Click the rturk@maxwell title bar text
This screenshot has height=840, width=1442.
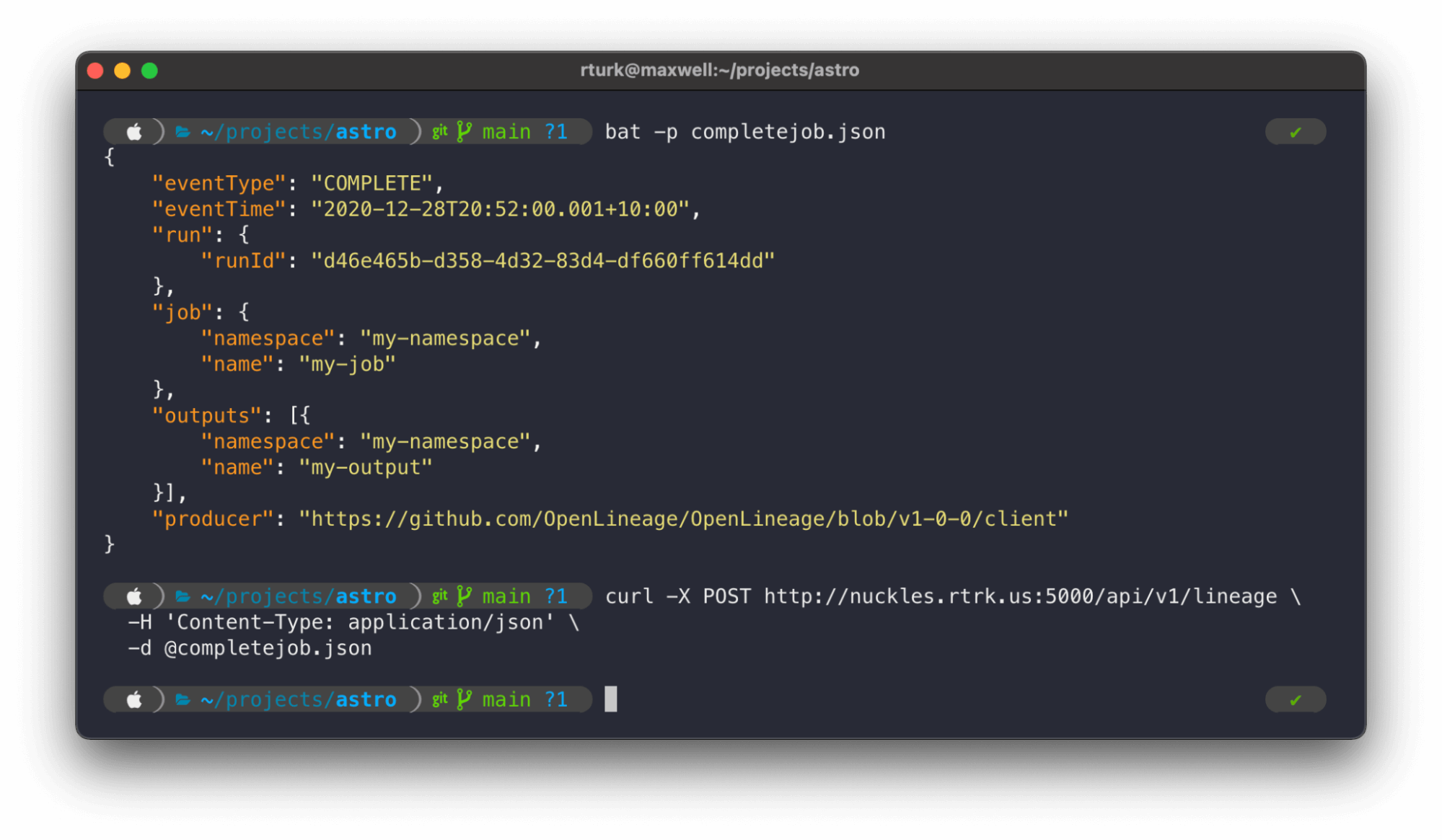pyautogui.click(x=720, y=70)
